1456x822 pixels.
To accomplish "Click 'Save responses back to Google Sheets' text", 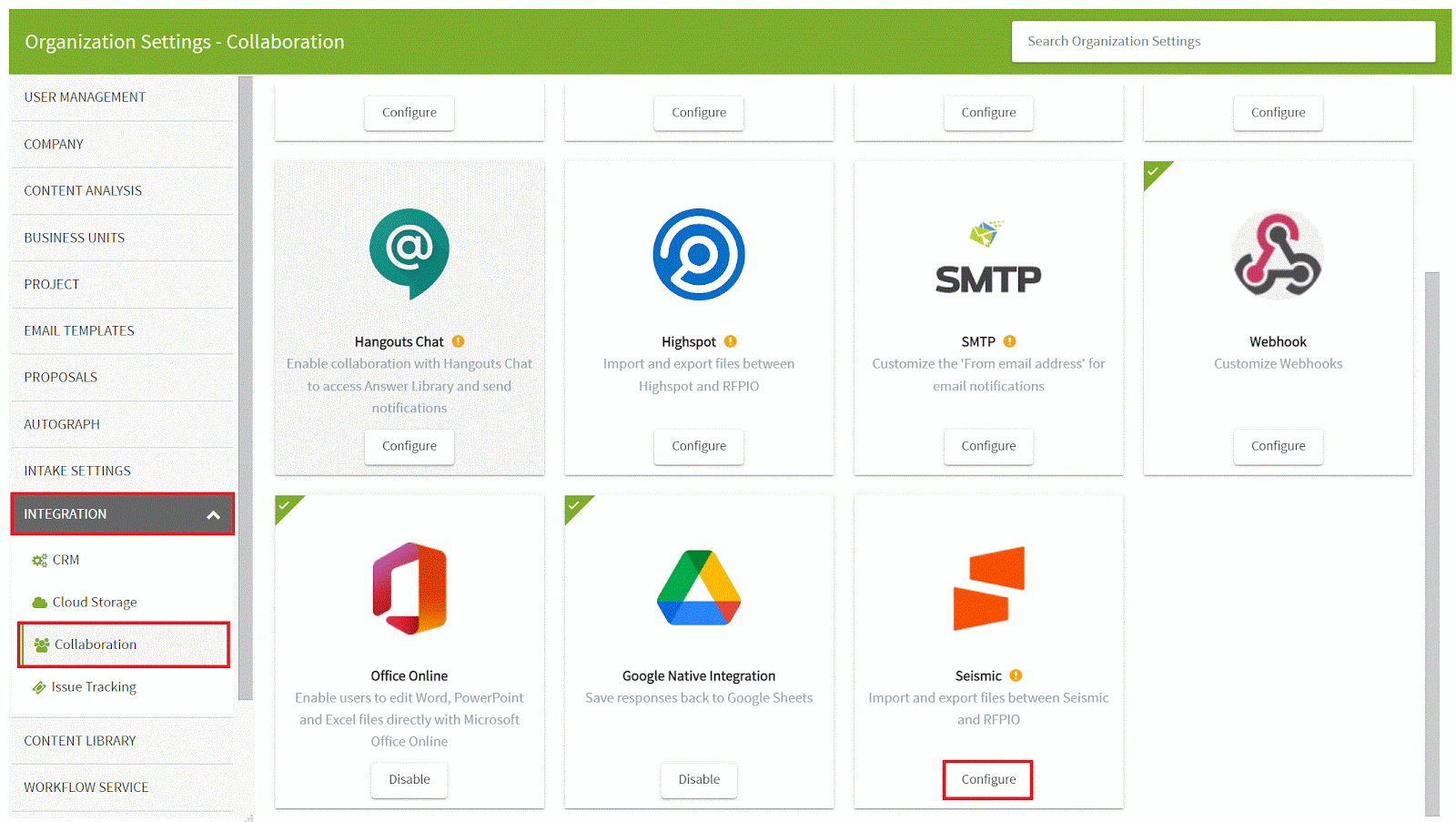I will coord(699,698).
